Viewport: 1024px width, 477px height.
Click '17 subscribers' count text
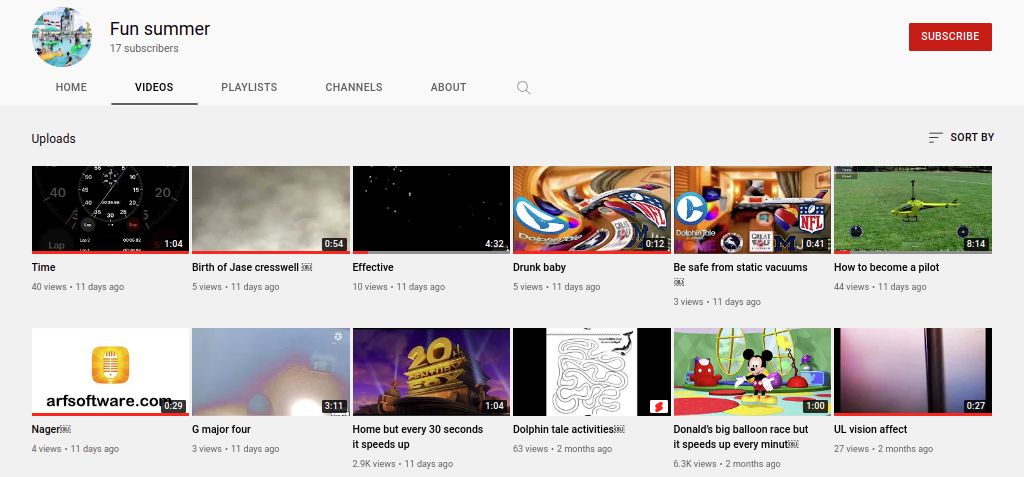tap(144, 48)
